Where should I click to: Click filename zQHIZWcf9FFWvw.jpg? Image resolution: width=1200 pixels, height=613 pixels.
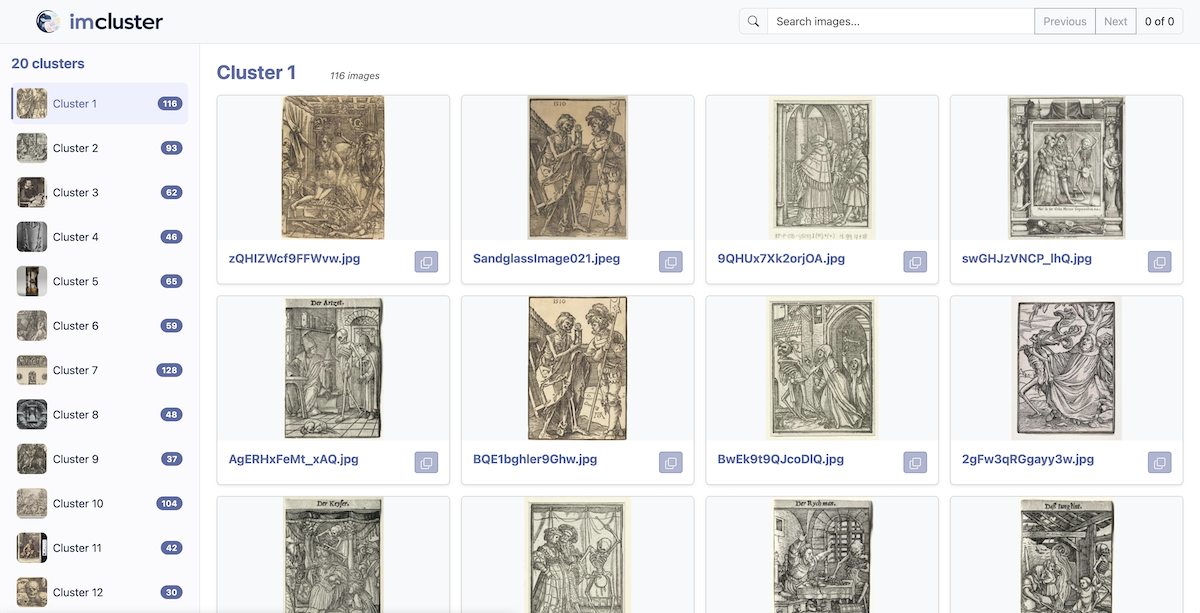(x=294, y=258)
